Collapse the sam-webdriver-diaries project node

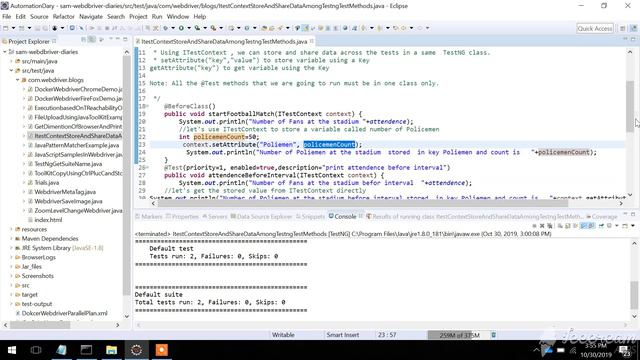pyautogui.click(x=5, y=52)
